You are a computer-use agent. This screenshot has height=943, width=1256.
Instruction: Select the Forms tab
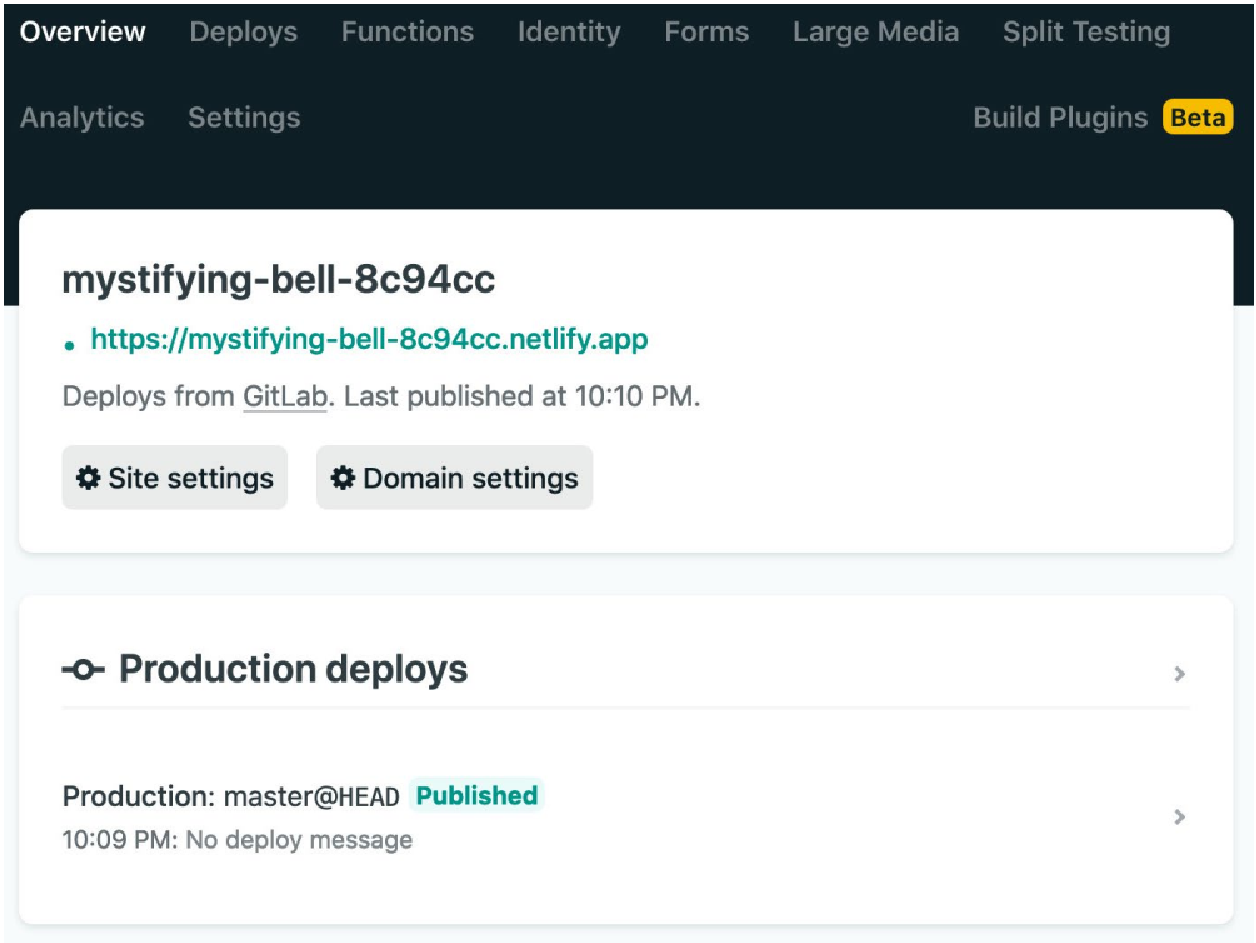coord(707,32)
